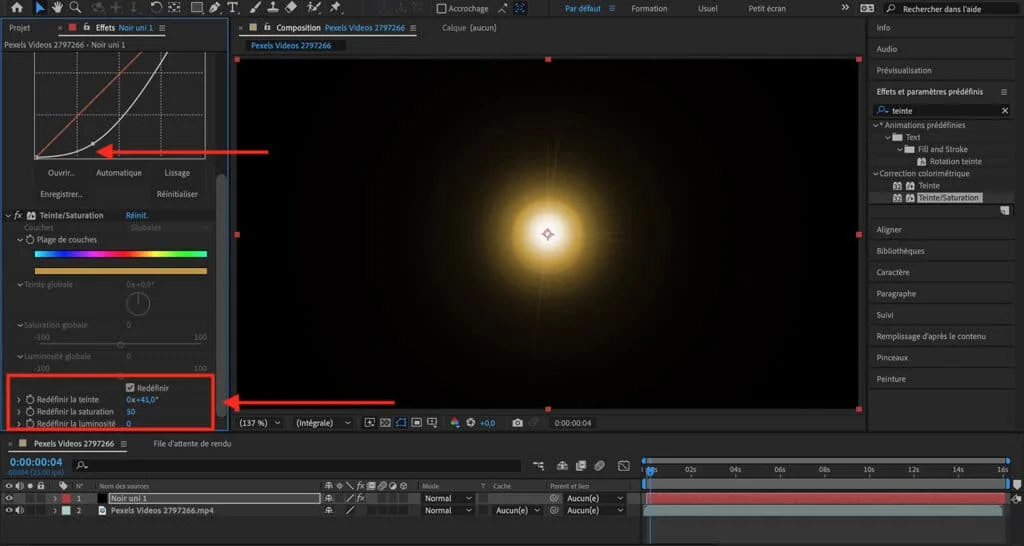1024x546 pixels.
Task: Open the 137 % zoom level dropdown
Action: click(x=260, y=423)
